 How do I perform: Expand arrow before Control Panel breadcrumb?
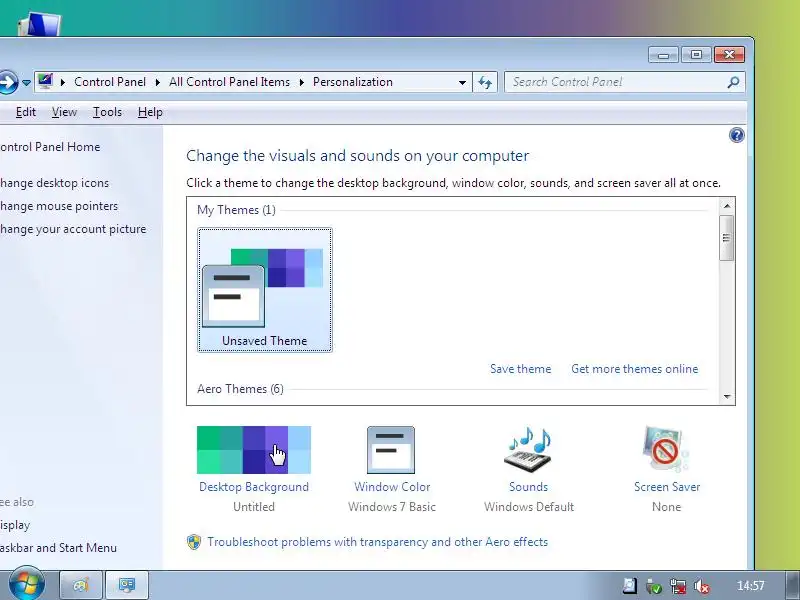click(x=63, y=82)
